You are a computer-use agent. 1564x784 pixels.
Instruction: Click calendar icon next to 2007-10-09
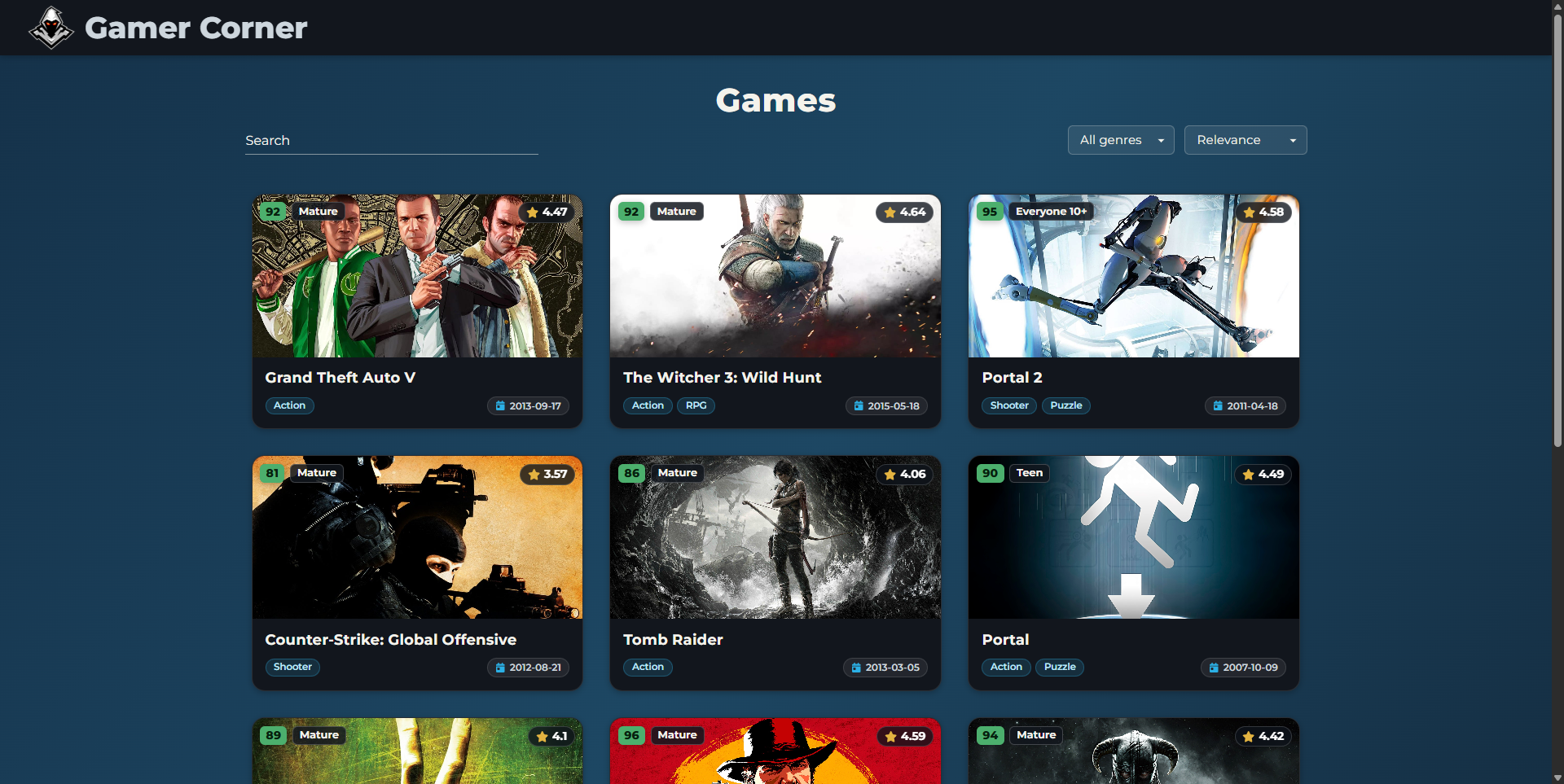pyautogui.click(x=1214, y=668)
